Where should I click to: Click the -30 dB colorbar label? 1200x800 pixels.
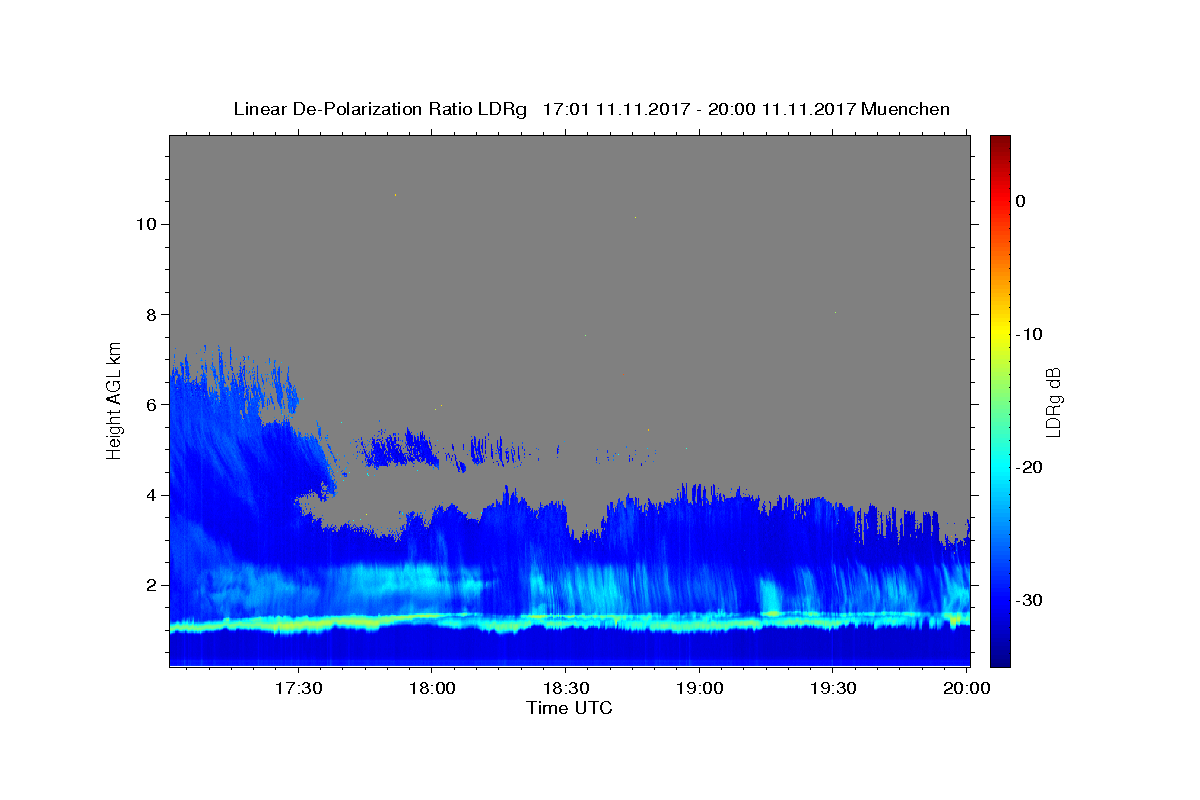point(1029,600)
